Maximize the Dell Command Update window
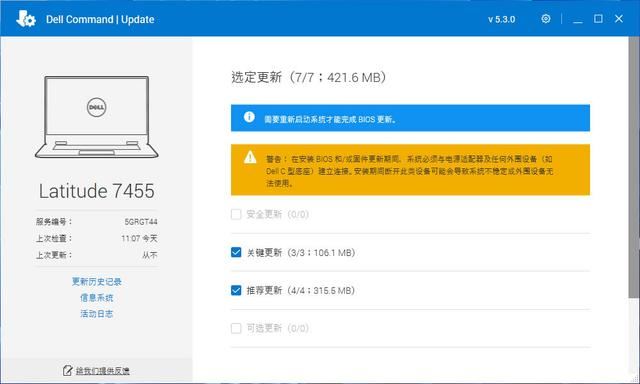640x384 pixels. tap(598, 19)
